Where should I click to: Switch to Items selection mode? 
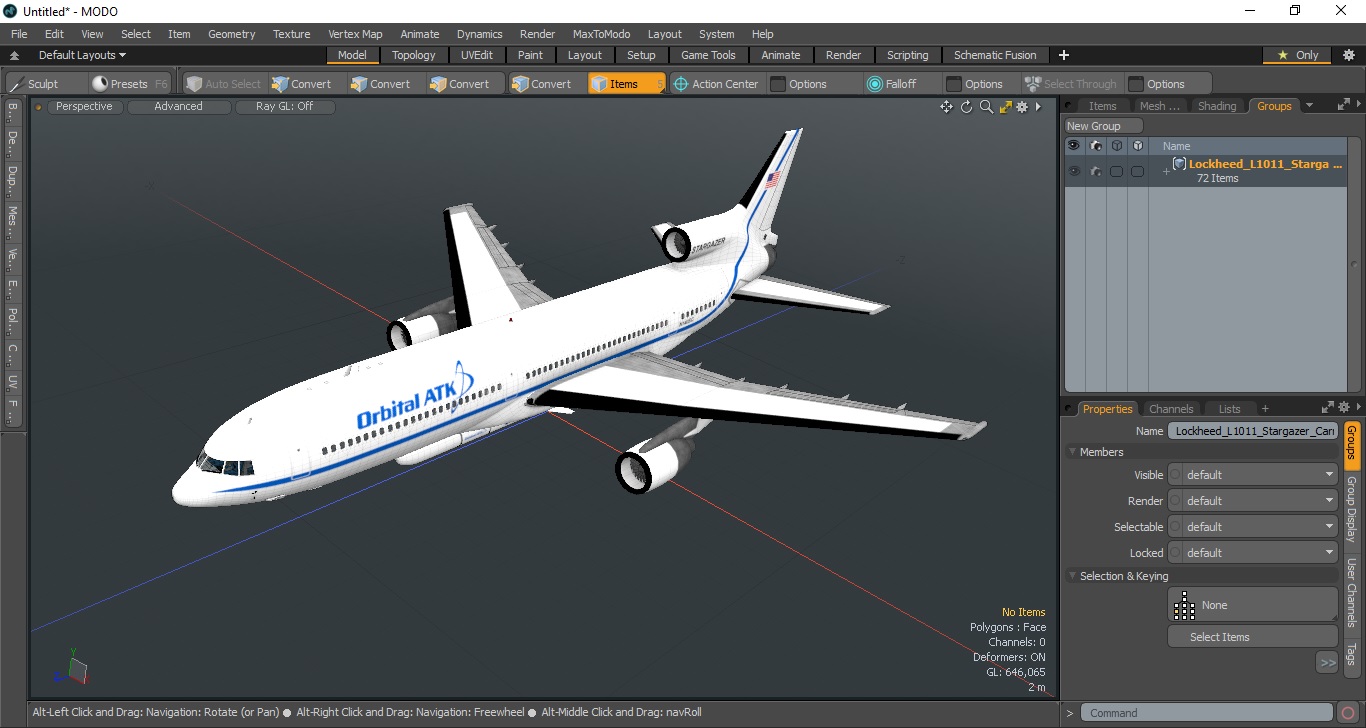[625, 84]
